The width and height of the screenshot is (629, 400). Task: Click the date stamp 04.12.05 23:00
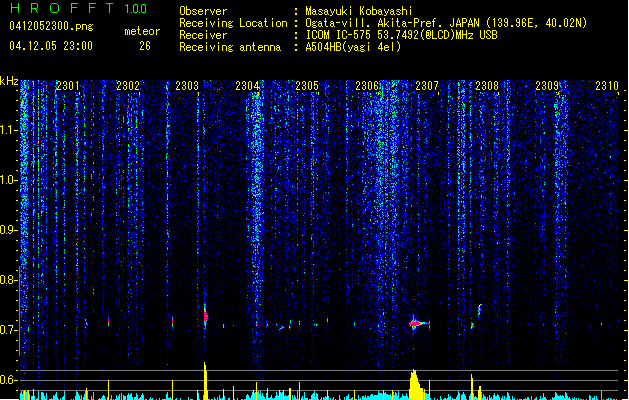pyautogui.click(x=51, y=46)
